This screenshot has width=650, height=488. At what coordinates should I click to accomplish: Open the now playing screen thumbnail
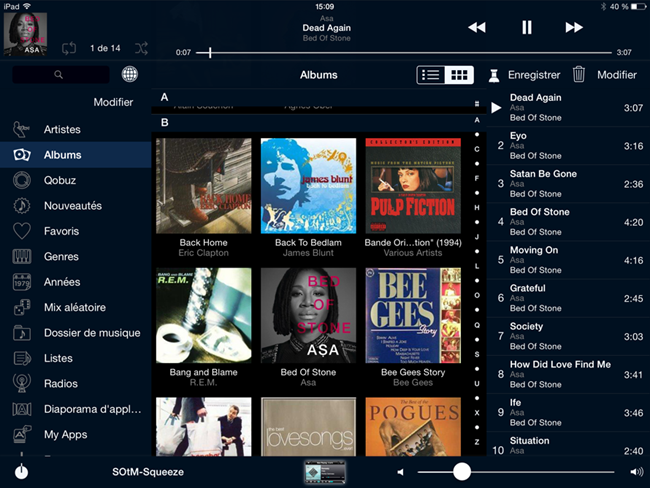point(325,472)
